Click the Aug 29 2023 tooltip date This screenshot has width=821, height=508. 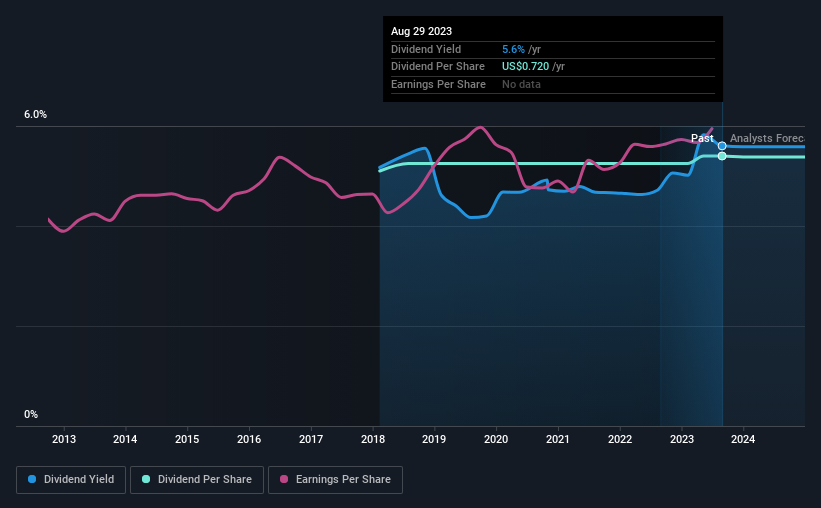[421, 31]
